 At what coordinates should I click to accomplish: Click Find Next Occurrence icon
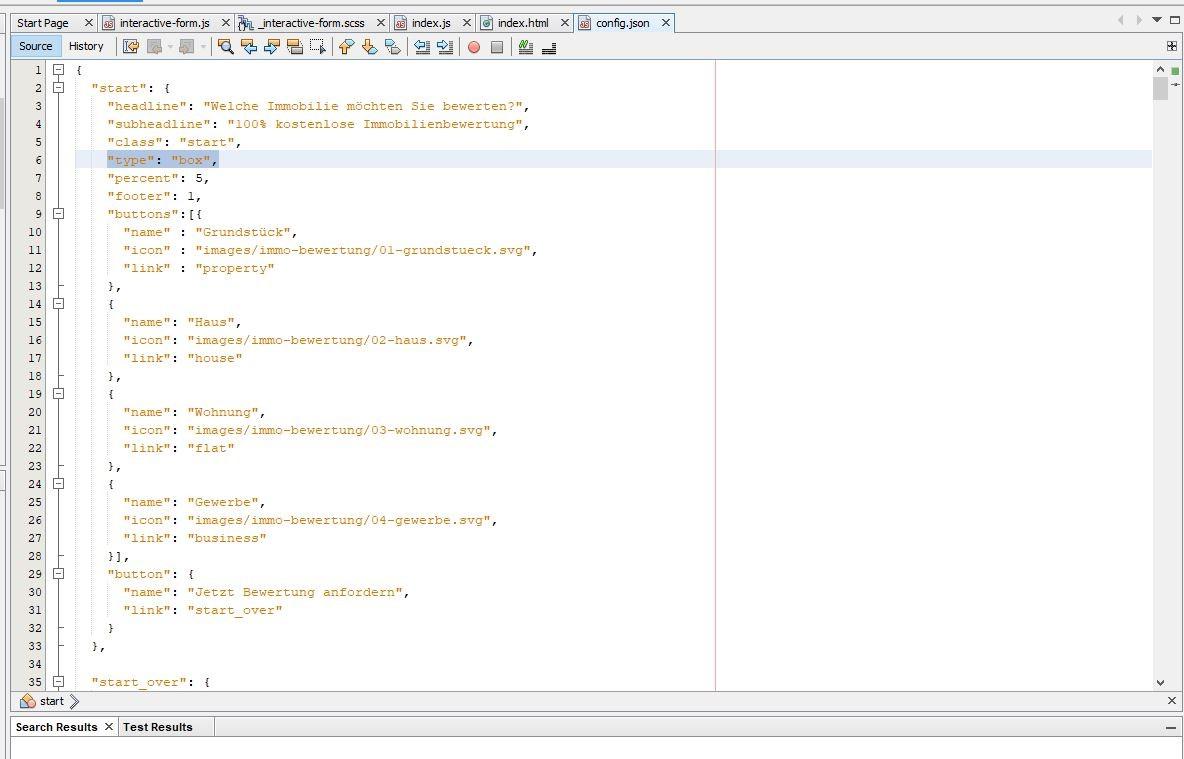point(272,46)
